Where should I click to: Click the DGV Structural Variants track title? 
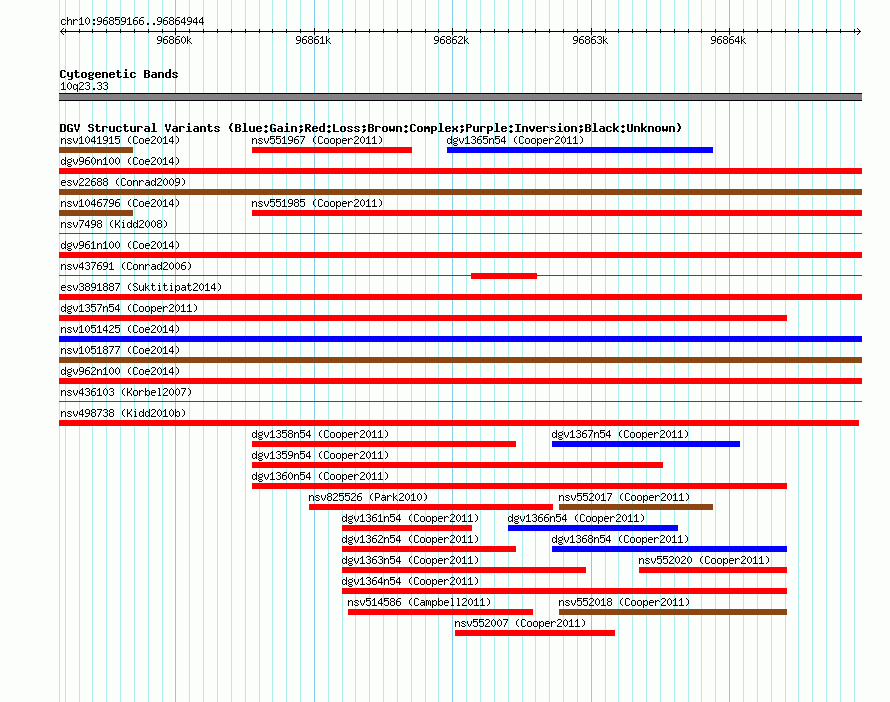[x=370, y=128]
